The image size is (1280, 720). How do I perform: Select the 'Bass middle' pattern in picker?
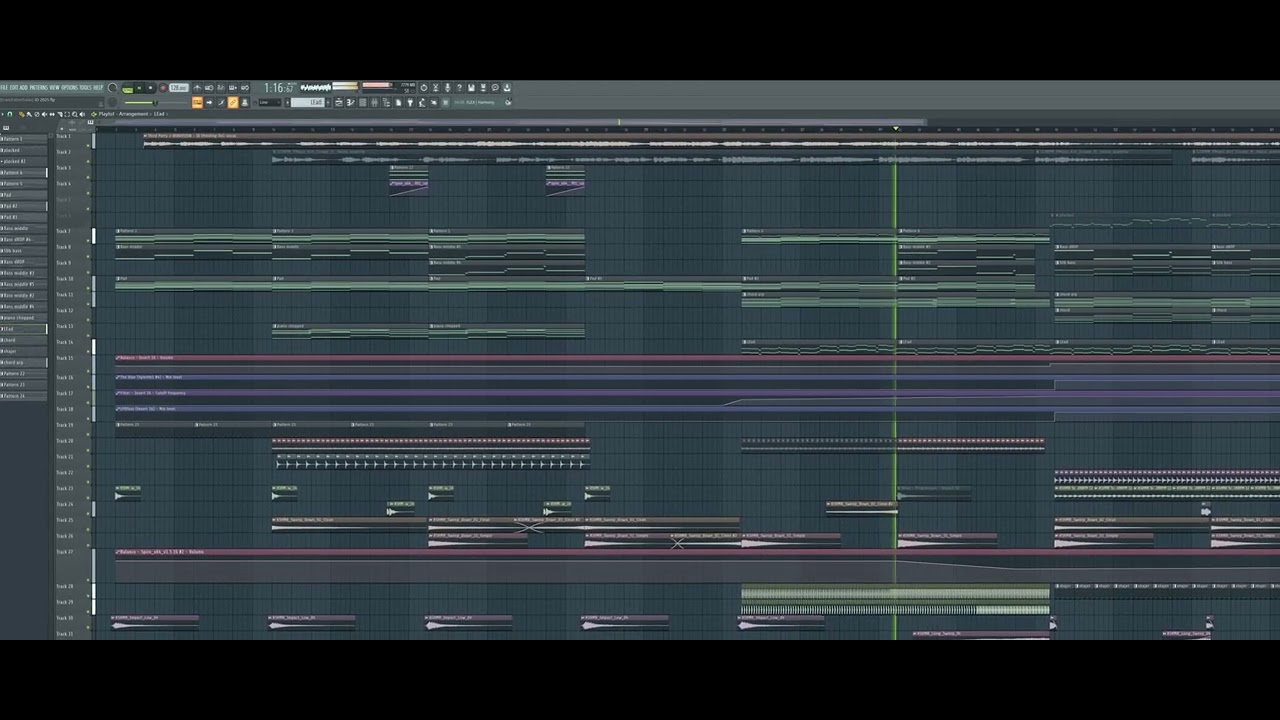[24, 228]
